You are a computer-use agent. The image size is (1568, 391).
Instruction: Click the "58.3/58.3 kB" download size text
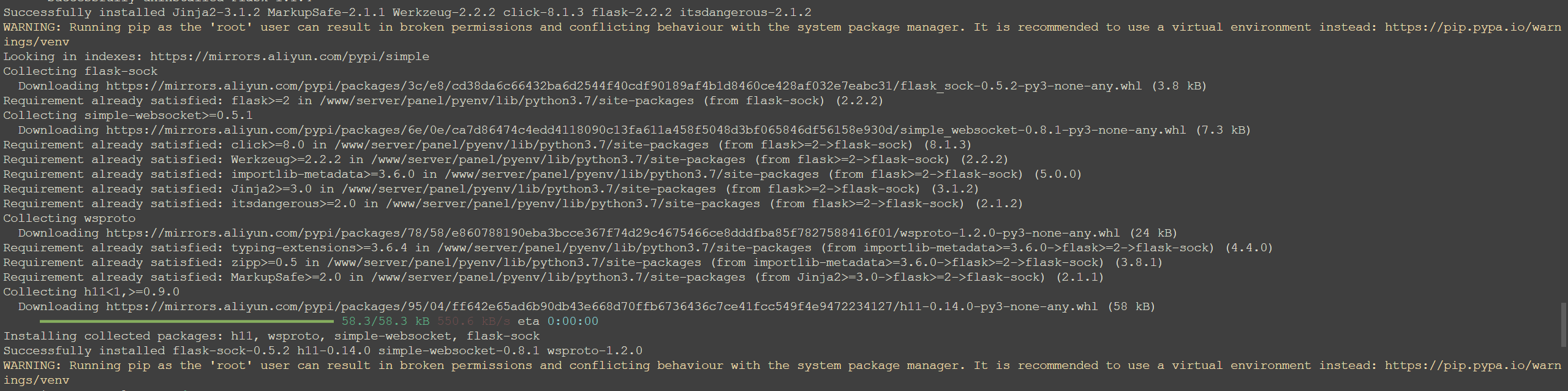click(385, 321)
